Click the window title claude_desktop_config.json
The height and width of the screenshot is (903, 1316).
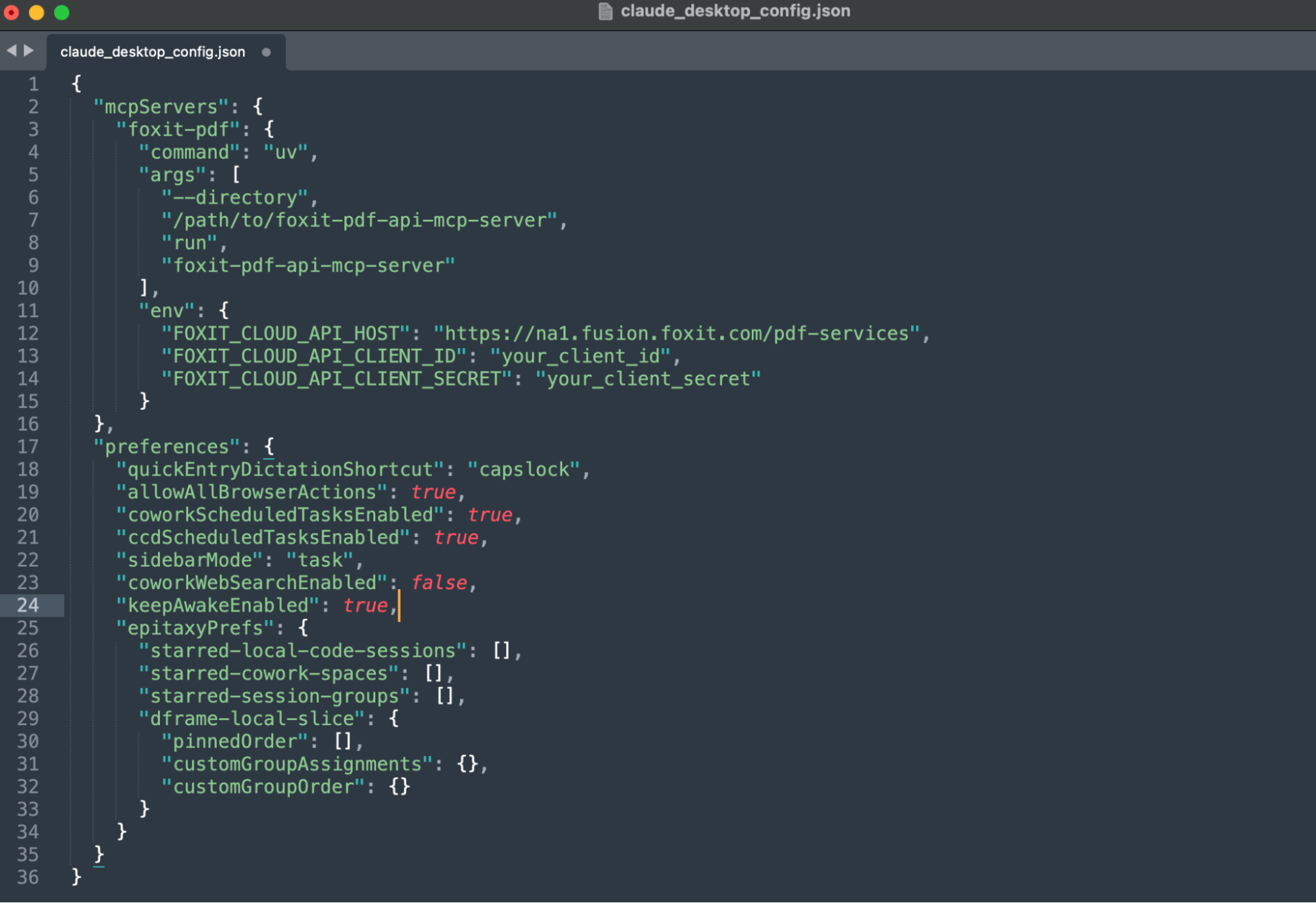pos(735,11)
